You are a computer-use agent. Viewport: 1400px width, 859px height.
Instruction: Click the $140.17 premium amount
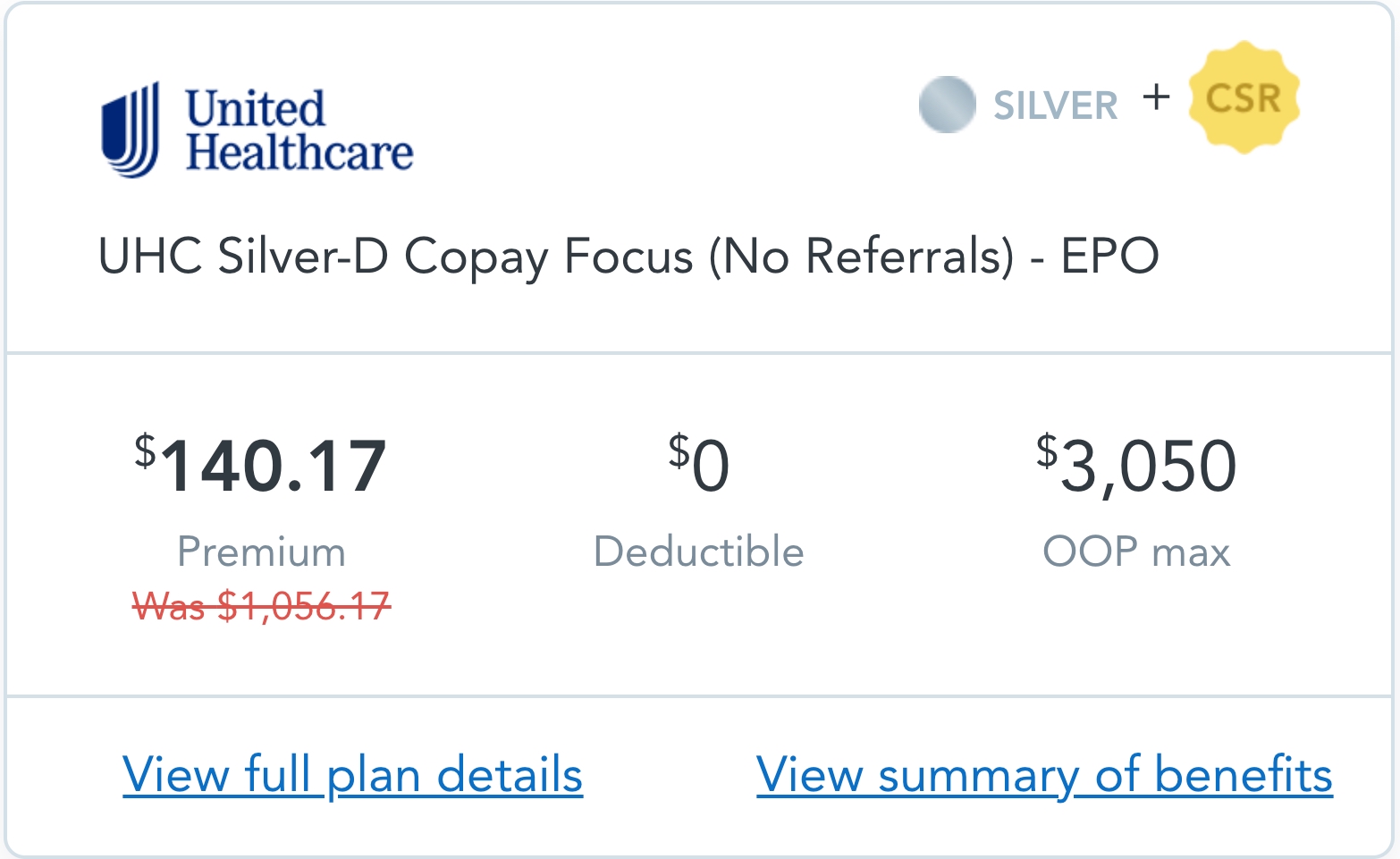click(x=261, y=465)
